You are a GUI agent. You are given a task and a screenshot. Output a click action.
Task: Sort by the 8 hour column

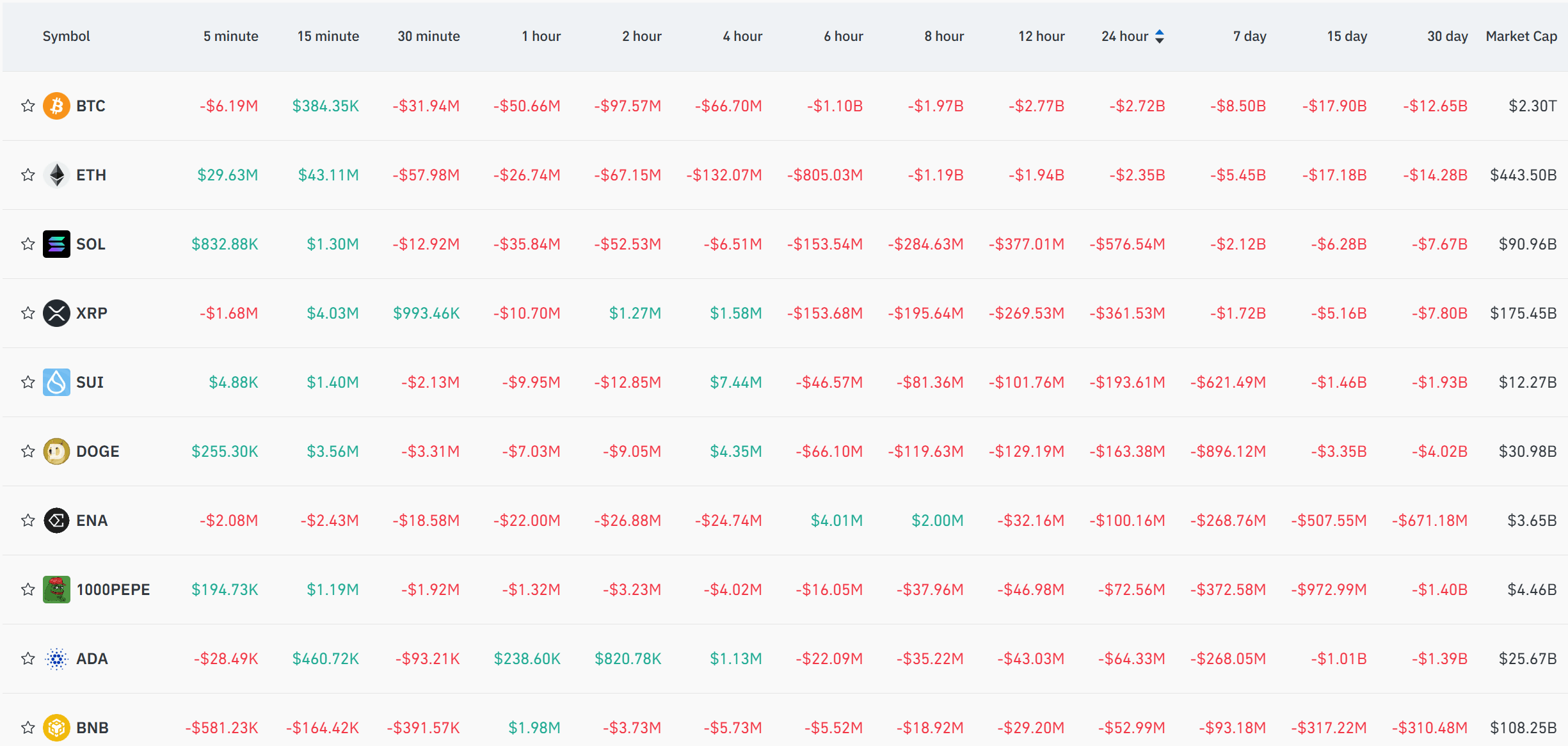tap(944, 36)
